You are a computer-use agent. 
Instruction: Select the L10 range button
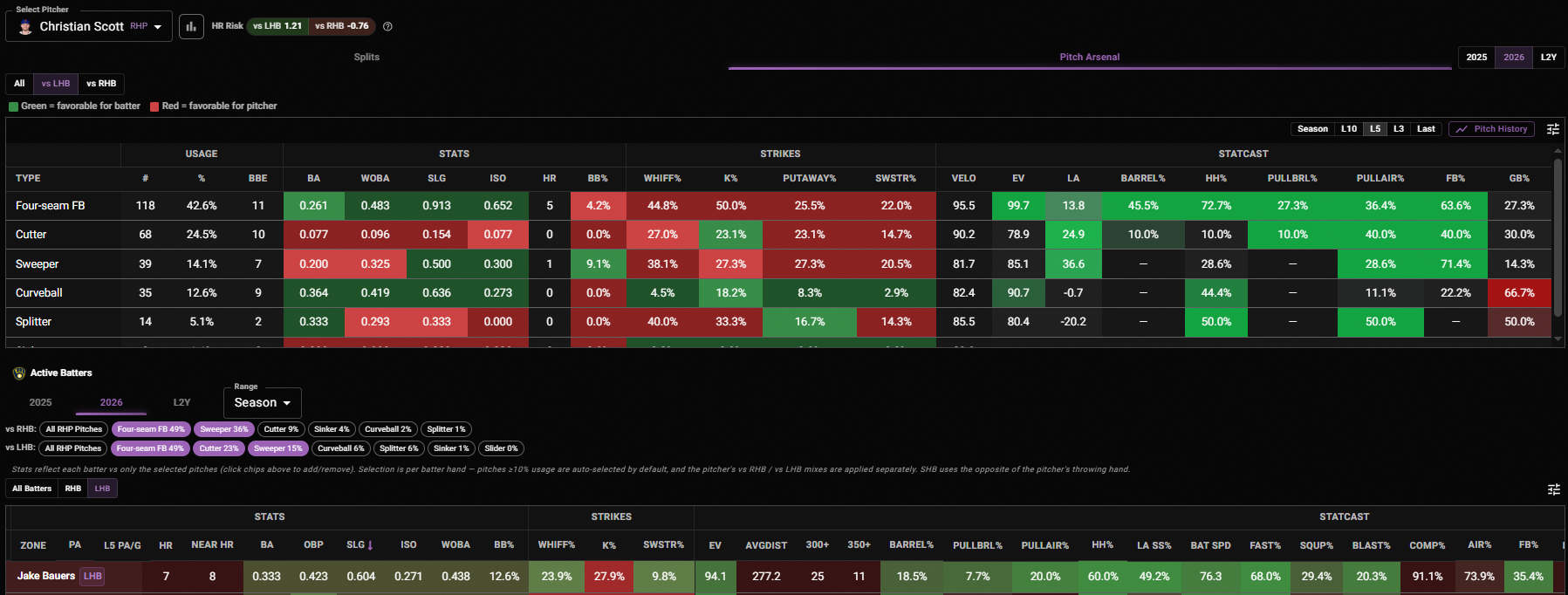click(1349, 129)
